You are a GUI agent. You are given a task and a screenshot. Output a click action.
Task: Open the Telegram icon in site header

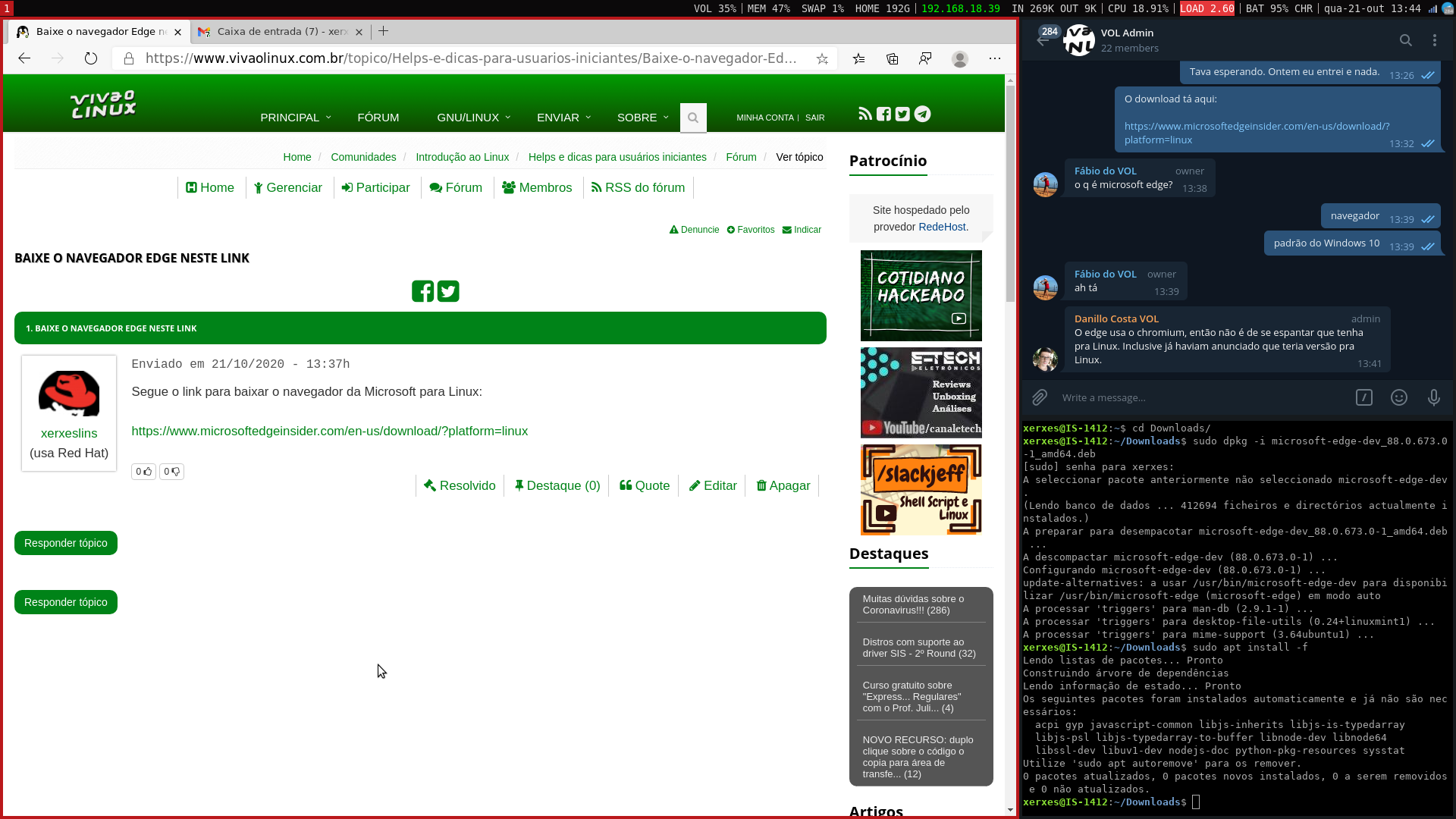pyautogui.click(x=922, y=114)
